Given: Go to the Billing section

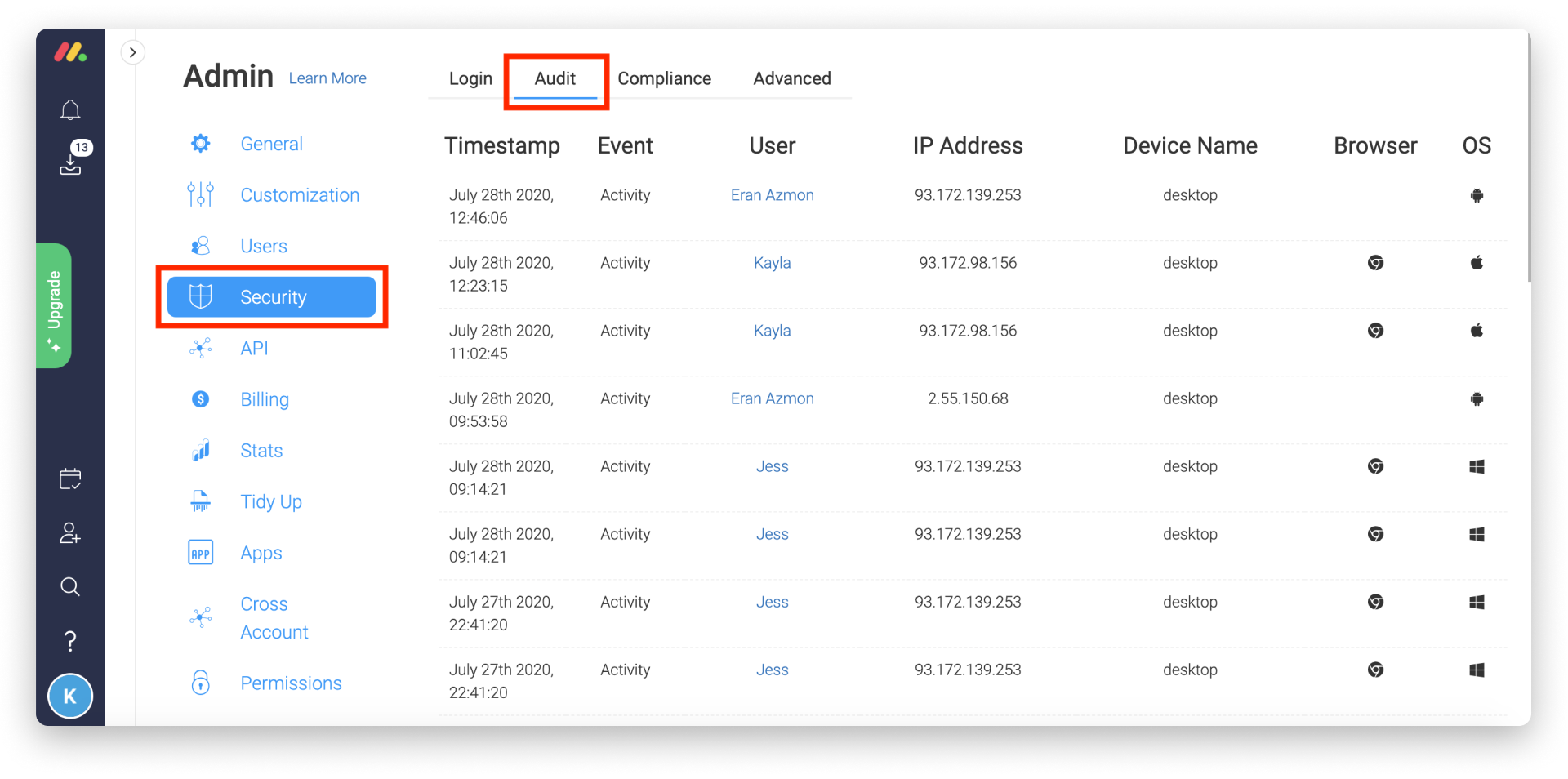Looking at the screenshot, I should (x=265, y=399).
